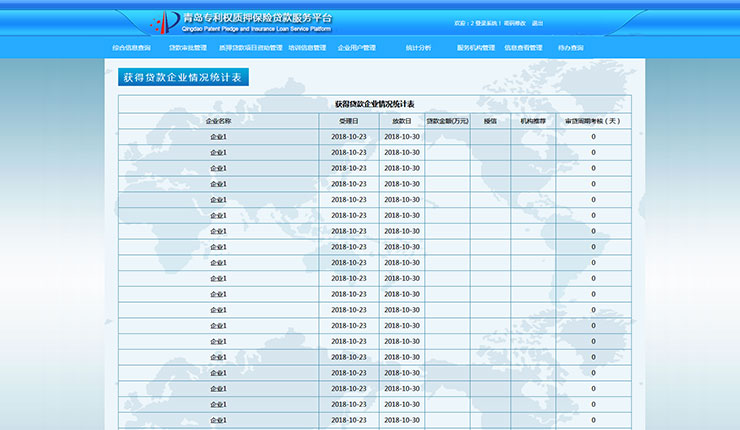Open 信息查看管理 menu

tap(523, 48)
